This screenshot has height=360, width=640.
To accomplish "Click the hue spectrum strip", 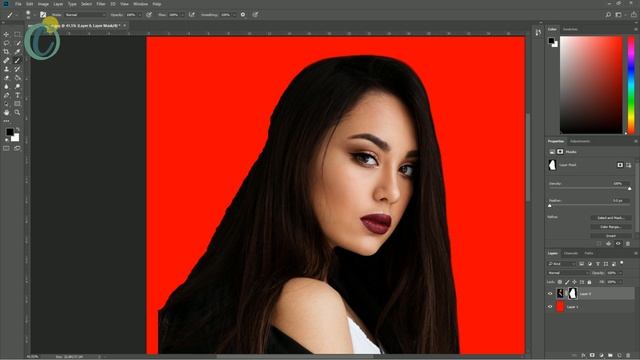I will coord(631,85).
